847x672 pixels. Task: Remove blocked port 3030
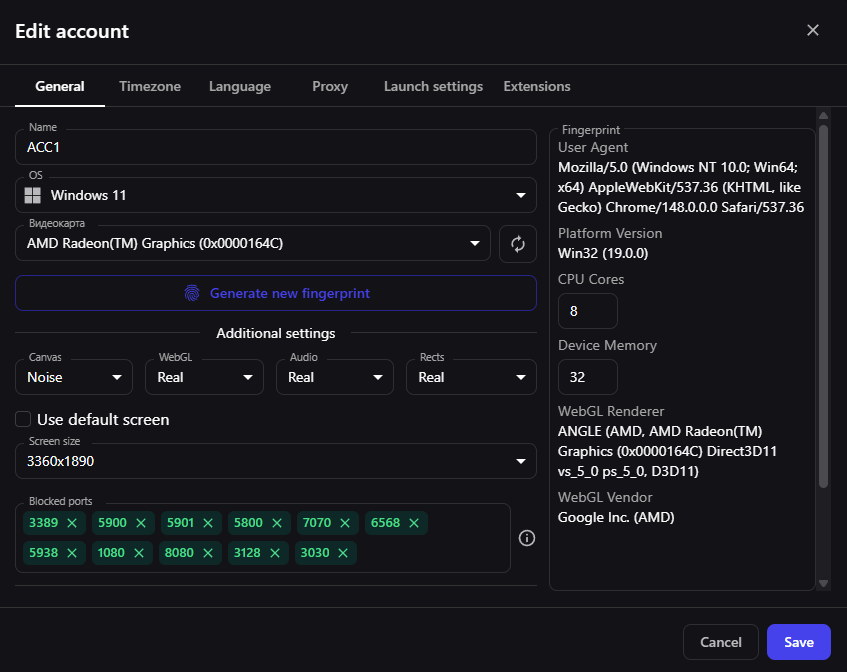click(343, 553)
